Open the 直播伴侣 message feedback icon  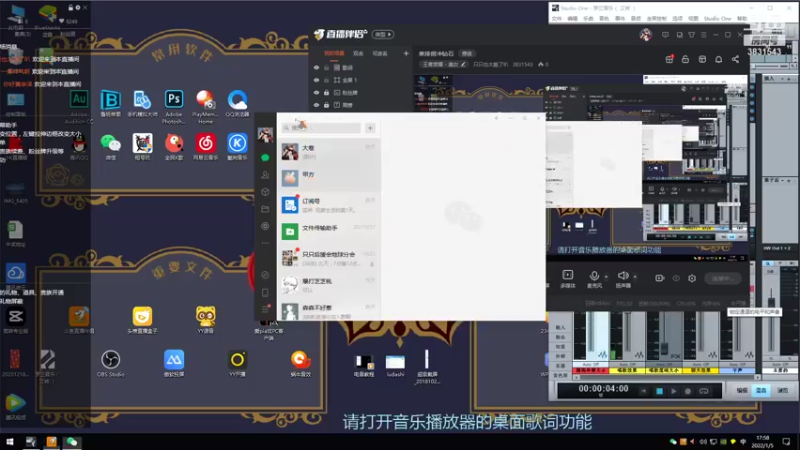coord(665,35)
